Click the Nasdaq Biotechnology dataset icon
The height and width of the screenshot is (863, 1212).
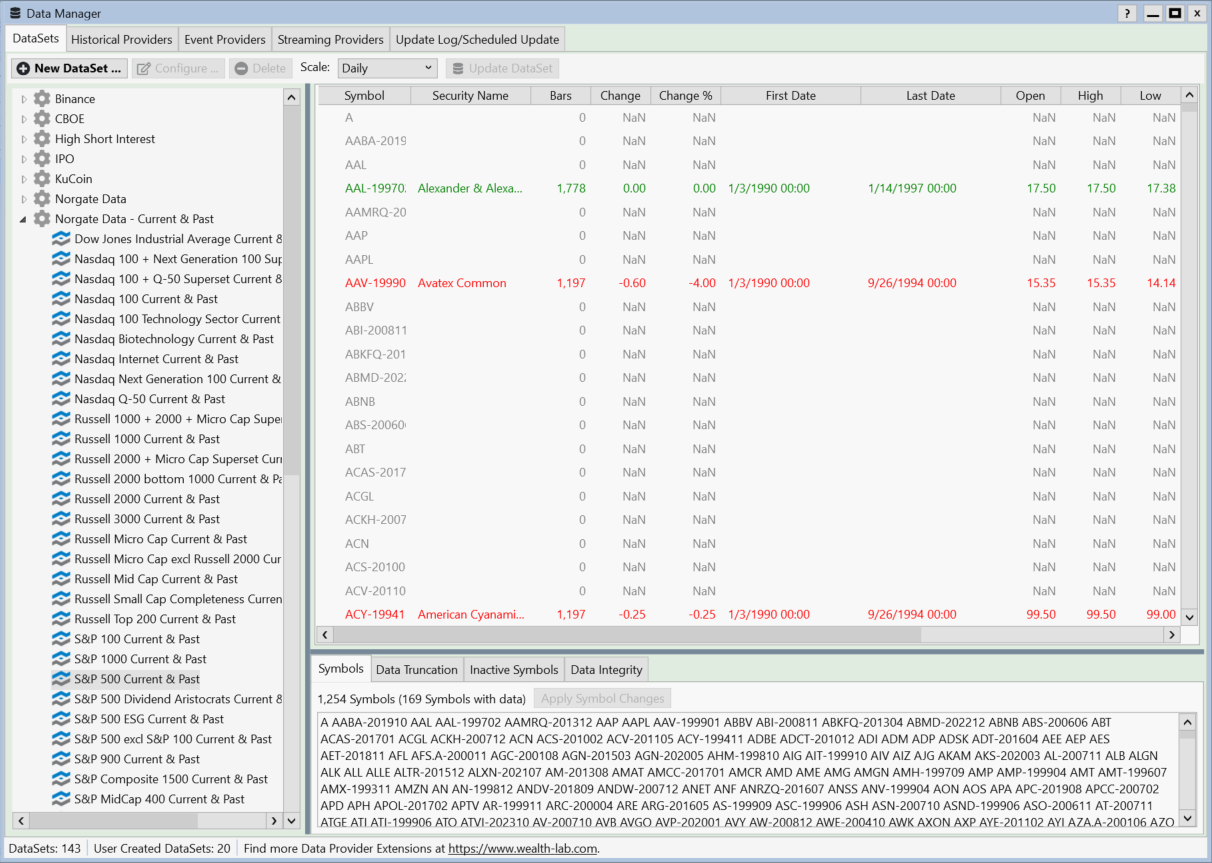(62, 339)
